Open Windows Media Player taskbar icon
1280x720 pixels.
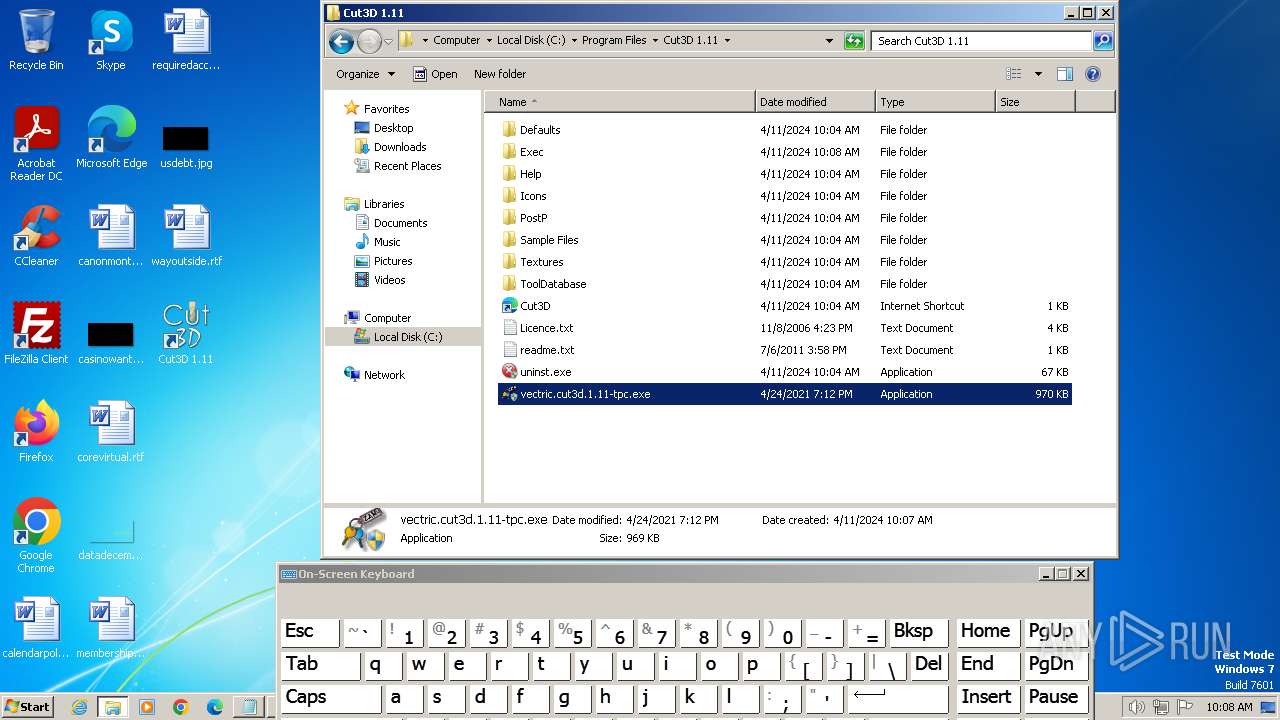147,707
